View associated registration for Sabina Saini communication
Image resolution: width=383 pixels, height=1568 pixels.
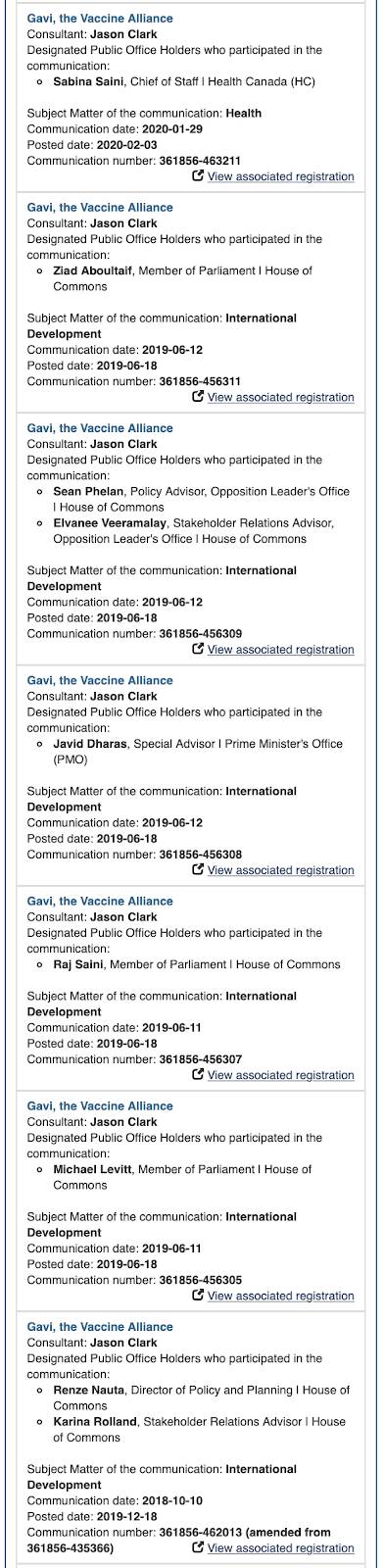(x=281, y=176)
